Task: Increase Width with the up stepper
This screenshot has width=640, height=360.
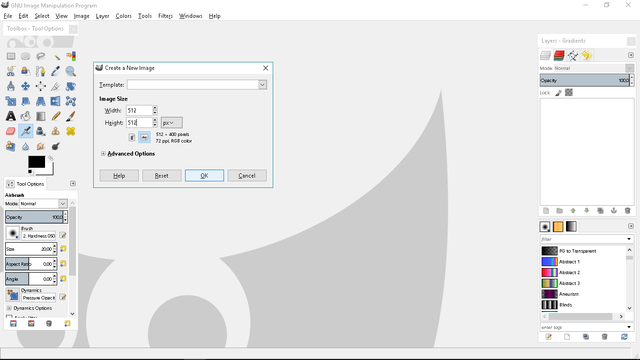Action: click(x=155, y=108)
